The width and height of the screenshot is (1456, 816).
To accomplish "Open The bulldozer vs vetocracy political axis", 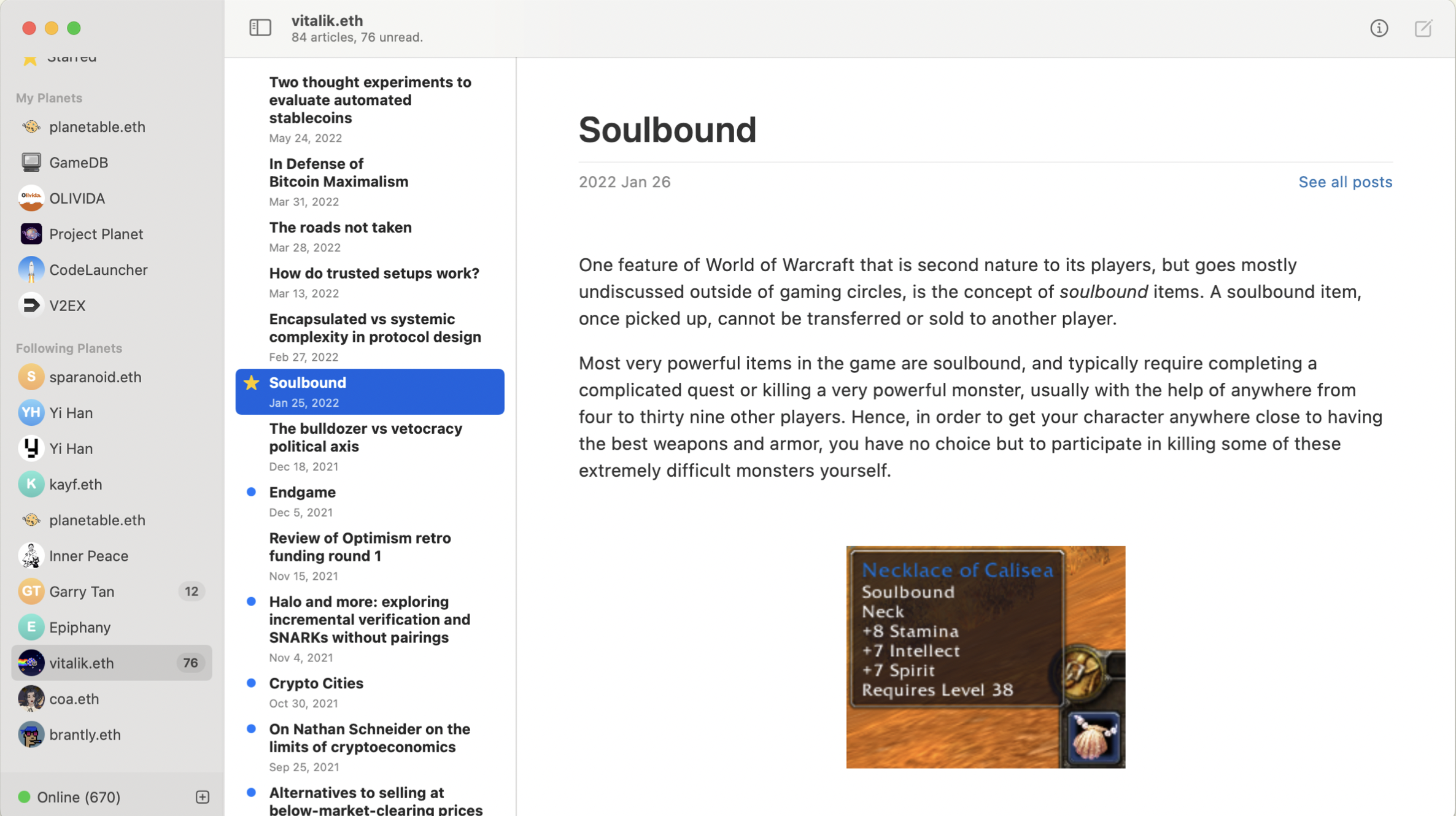I will coord(370,446).
